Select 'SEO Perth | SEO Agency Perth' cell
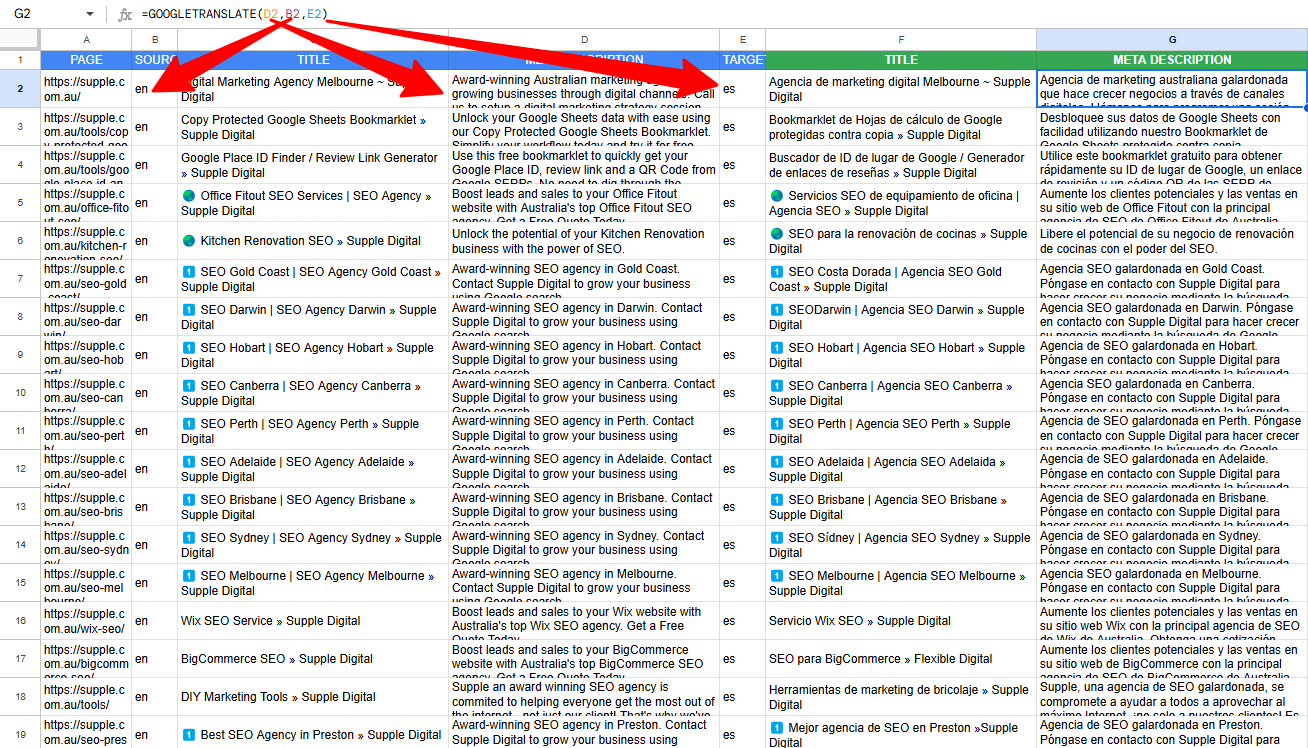This screenshot has height=748, width=1308. [x=313, y=431]
